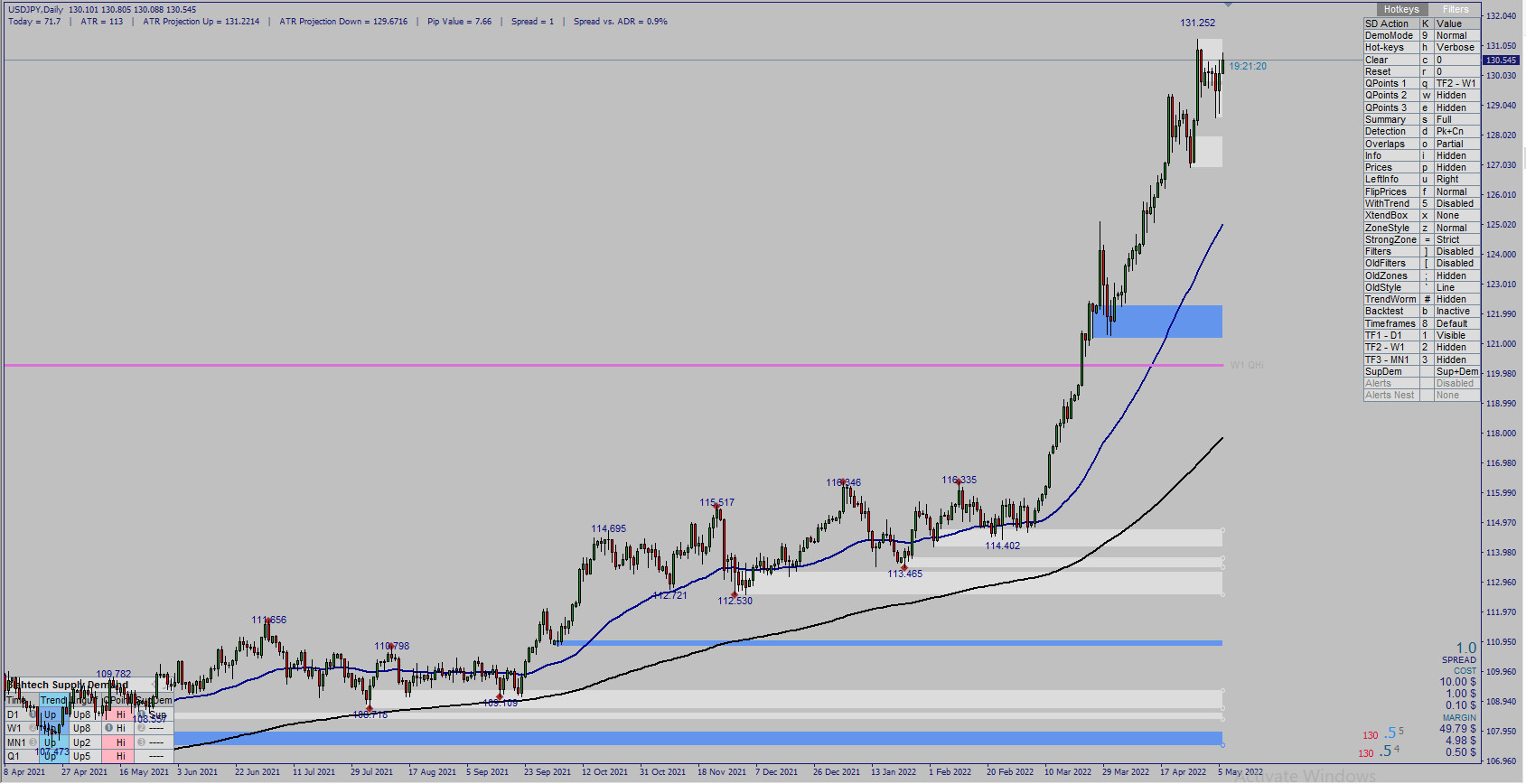Switch to the Hotkeys tab
Image resolution: width=1526 pixels, height=784 pixels.
1401,9
